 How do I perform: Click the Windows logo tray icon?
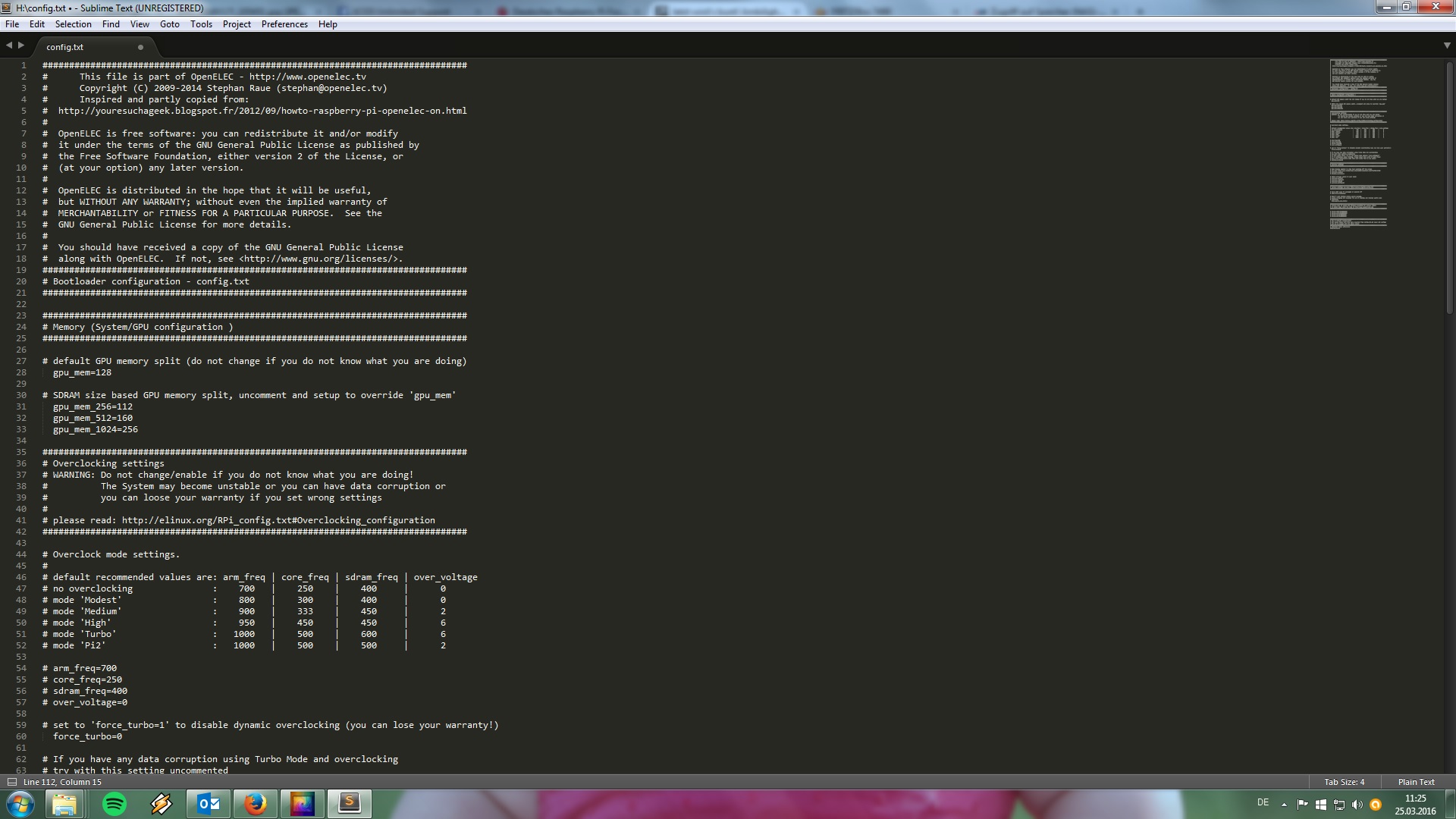1320,805
